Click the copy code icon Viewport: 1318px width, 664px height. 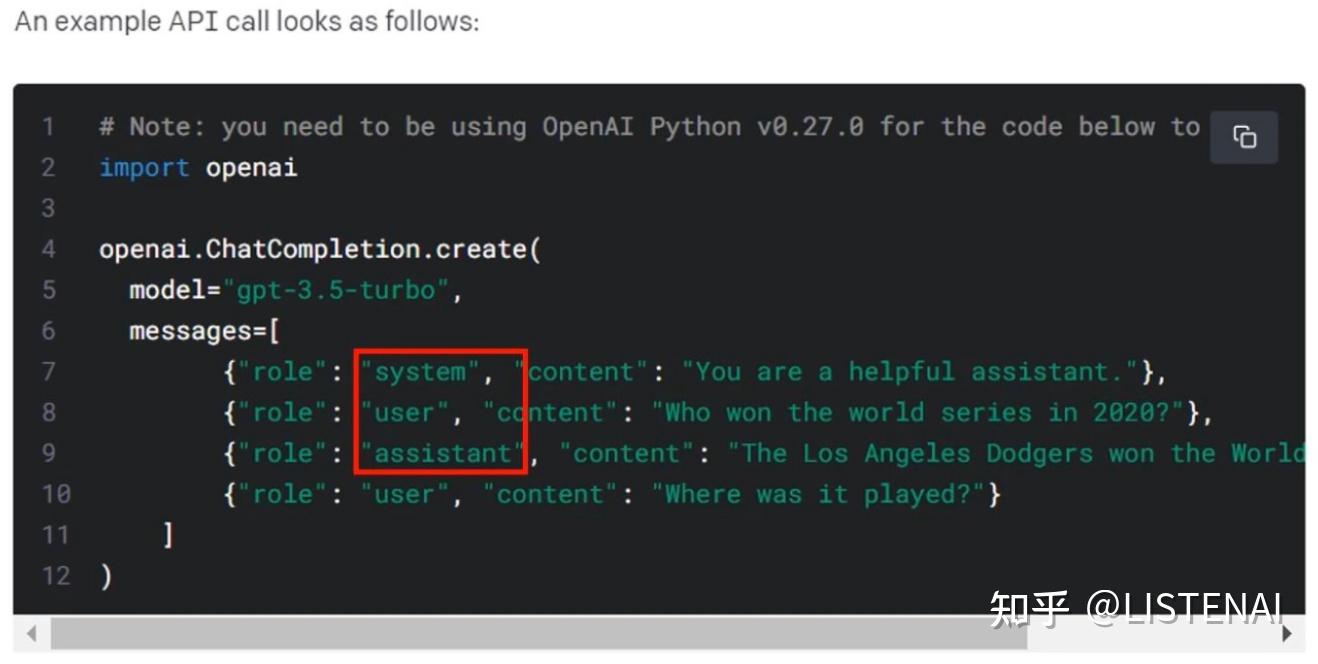click(1244, 137)
